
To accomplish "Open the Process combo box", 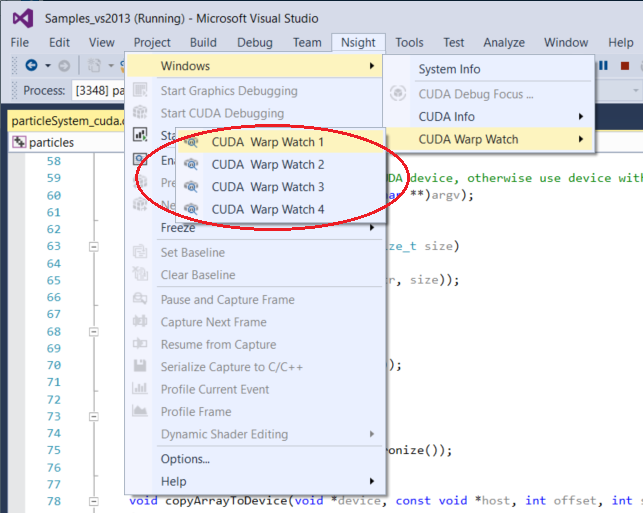I will pyautogui.click(x=98, y=90).
